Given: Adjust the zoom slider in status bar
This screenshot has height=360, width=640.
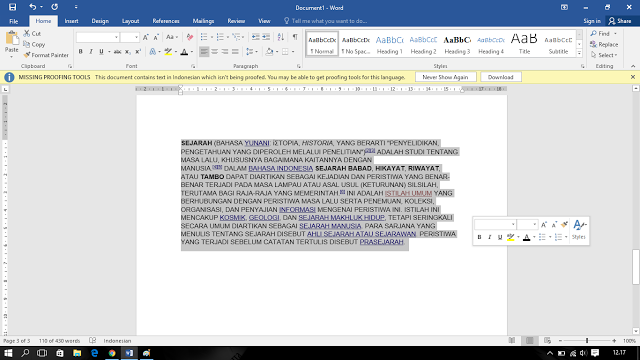Looking at the screenshot, I should tap(587, 340).
